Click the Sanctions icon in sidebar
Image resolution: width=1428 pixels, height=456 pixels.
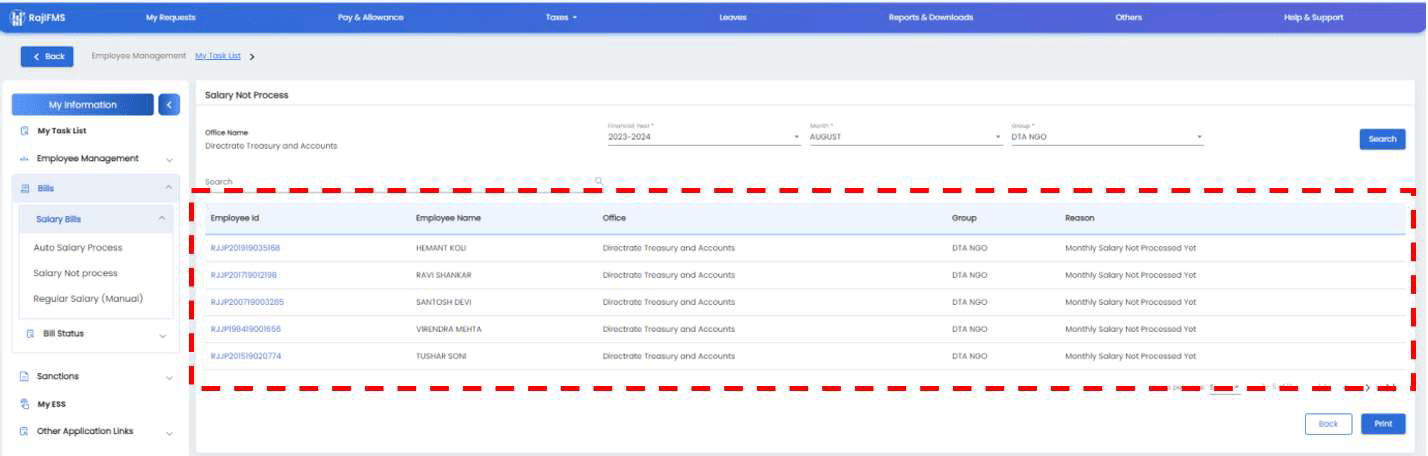tap(25, 377)
